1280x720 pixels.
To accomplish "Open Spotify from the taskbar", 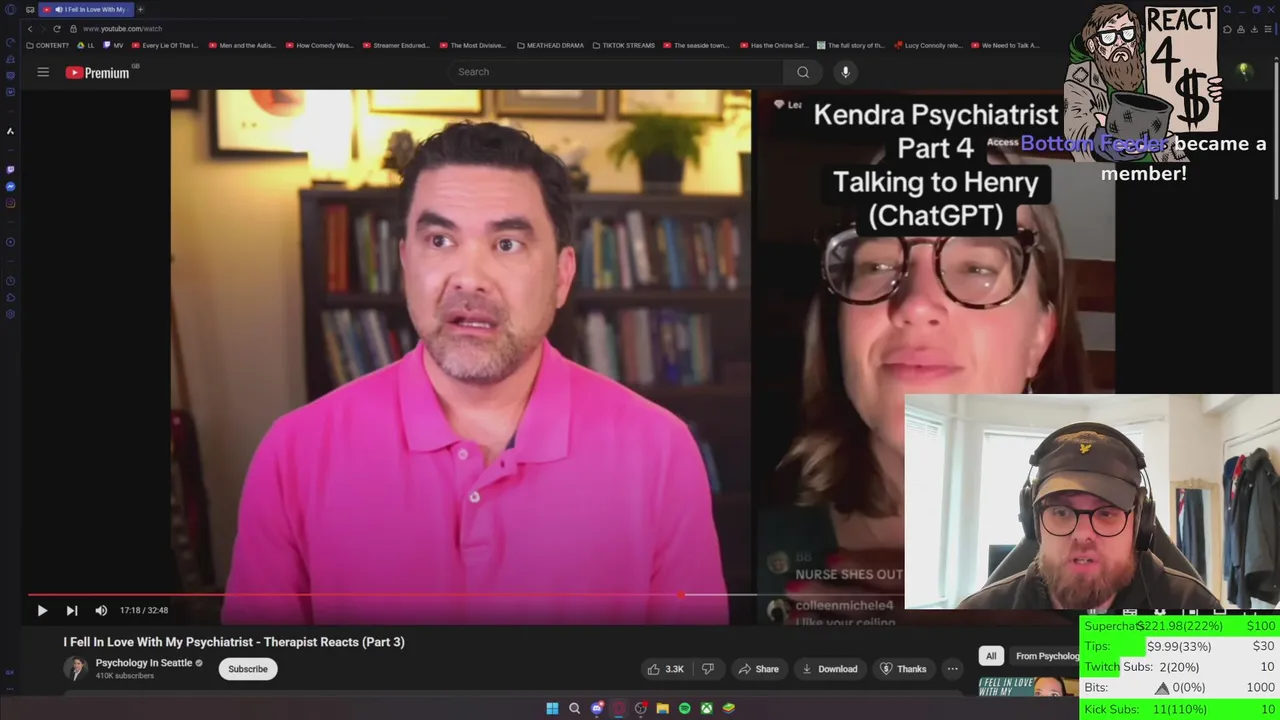I will 684,708.
